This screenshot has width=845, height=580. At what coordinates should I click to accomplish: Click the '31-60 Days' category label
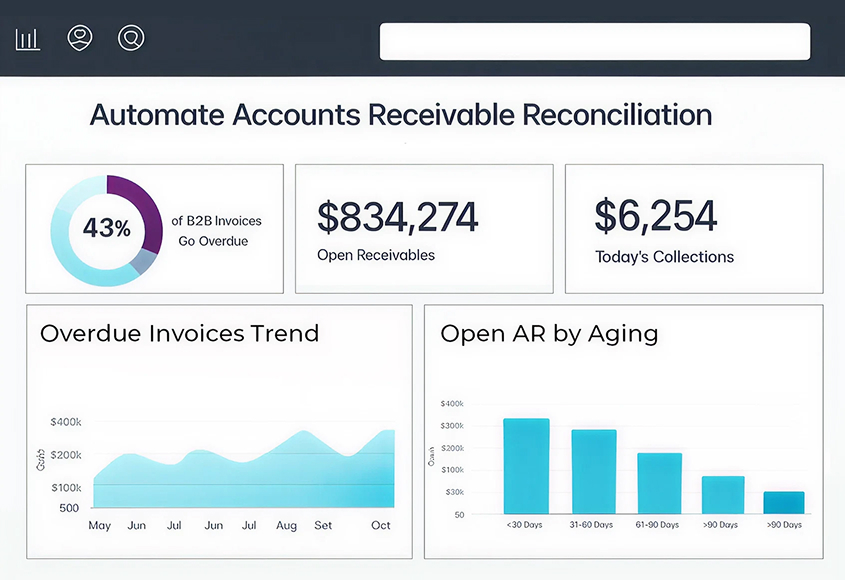tap(591, 524)
